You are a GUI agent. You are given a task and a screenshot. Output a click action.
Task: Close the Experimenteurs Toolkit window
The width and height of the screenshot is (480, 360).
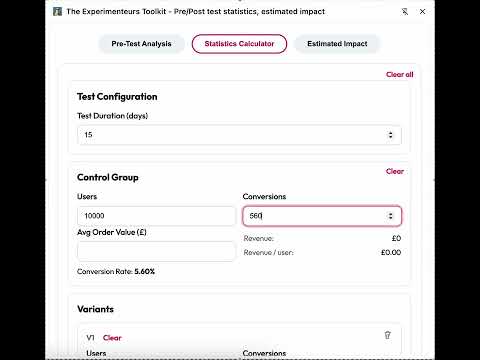[x=422, y=12]
